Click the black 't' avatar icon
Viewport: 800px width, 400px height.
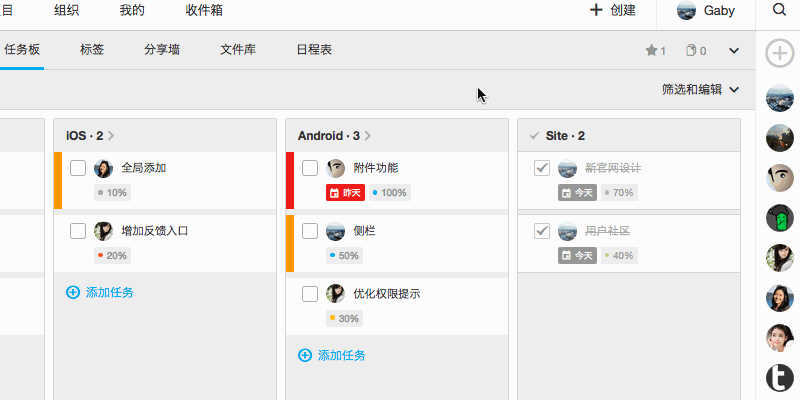[x=780, y=378]
